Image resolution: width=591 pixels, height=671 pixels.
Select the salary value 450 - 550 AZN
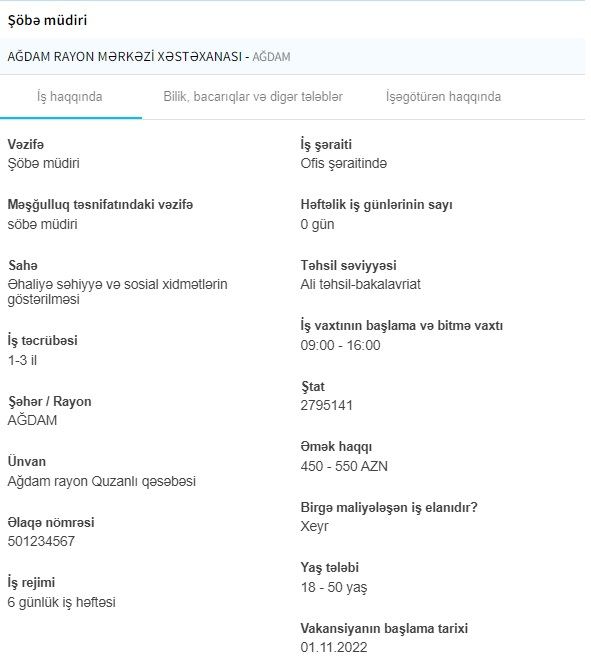coord(344,466)
